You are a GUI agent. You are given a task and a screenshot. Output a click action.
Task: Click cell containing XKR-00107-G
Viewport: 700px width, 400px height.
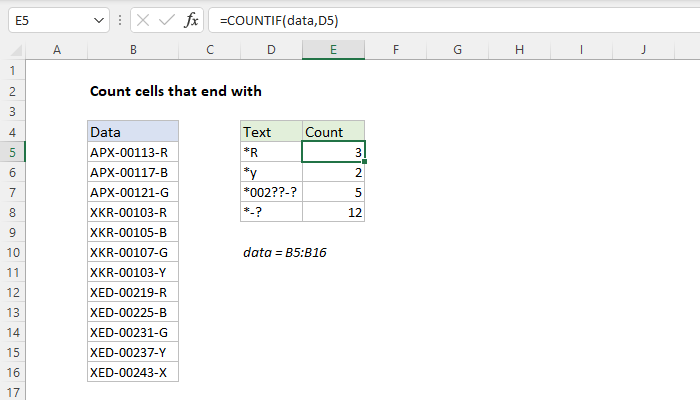133,252
